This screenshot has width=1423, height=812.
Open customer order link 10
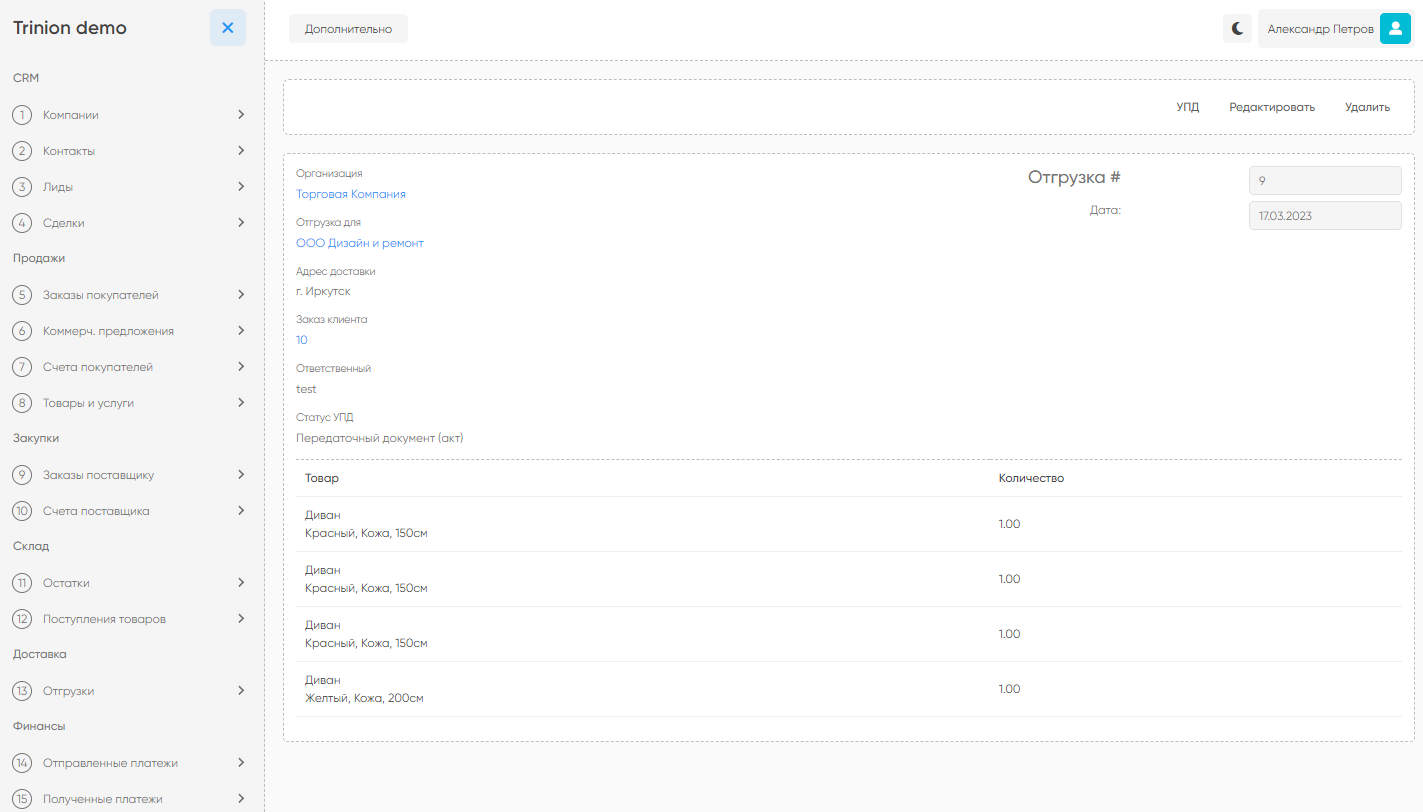point(302,340)
